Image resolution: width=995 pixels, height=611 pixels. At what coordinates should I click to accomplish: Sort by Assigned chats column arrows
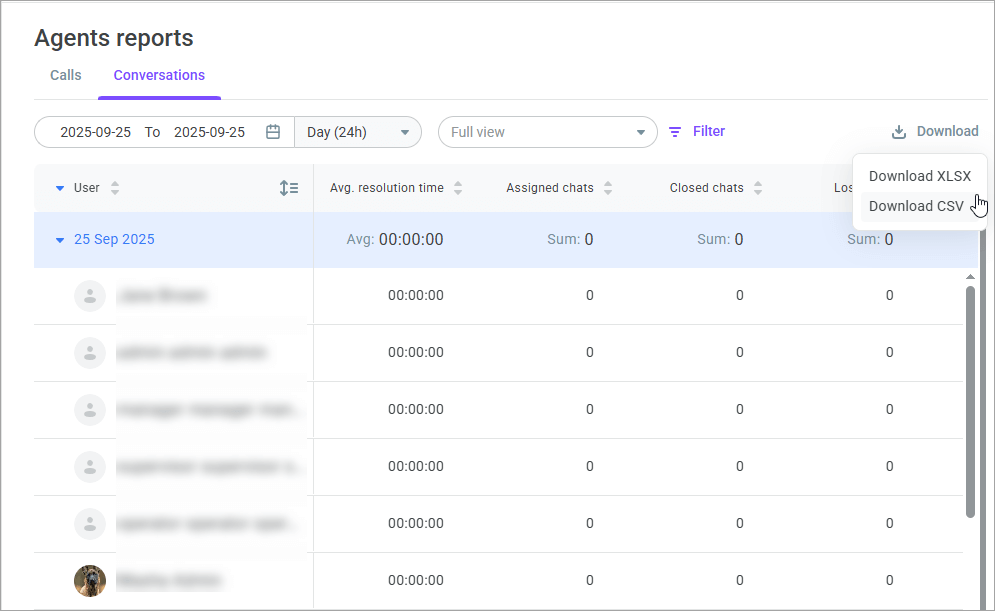608,188
